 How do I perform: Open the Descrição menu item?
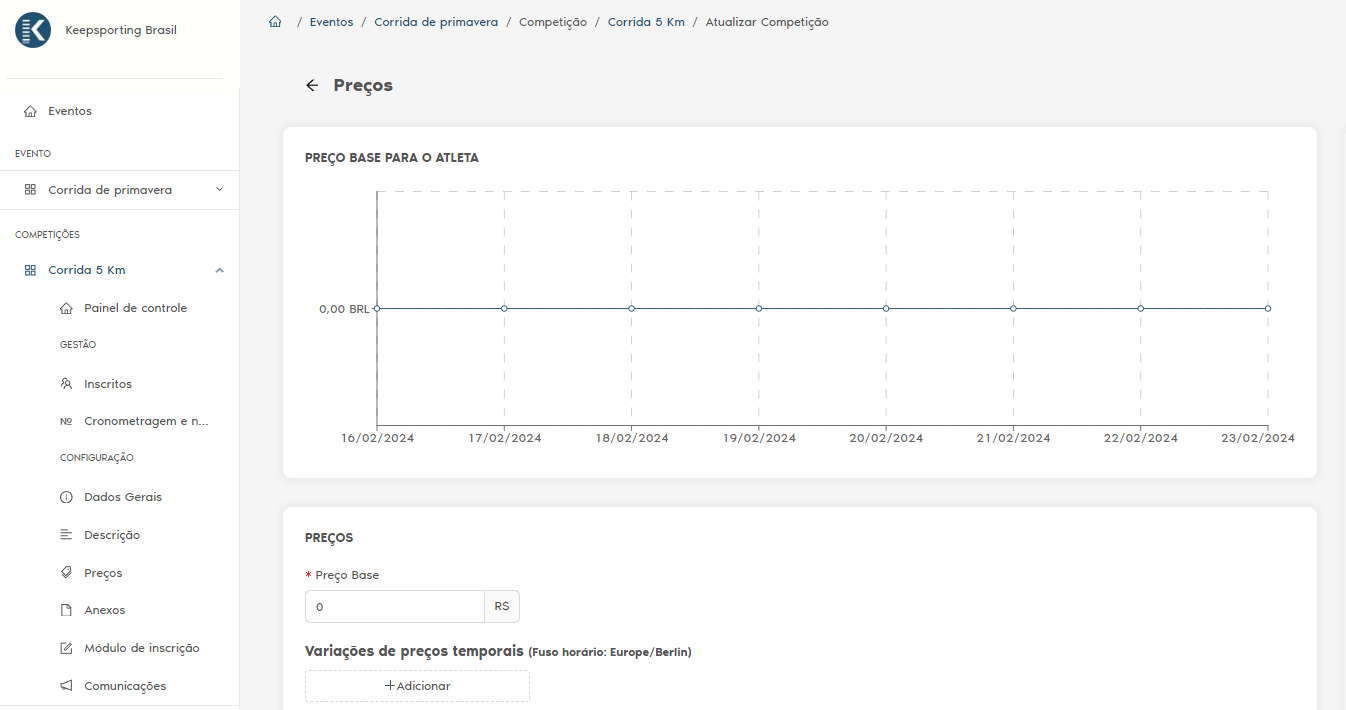[111, 535]
